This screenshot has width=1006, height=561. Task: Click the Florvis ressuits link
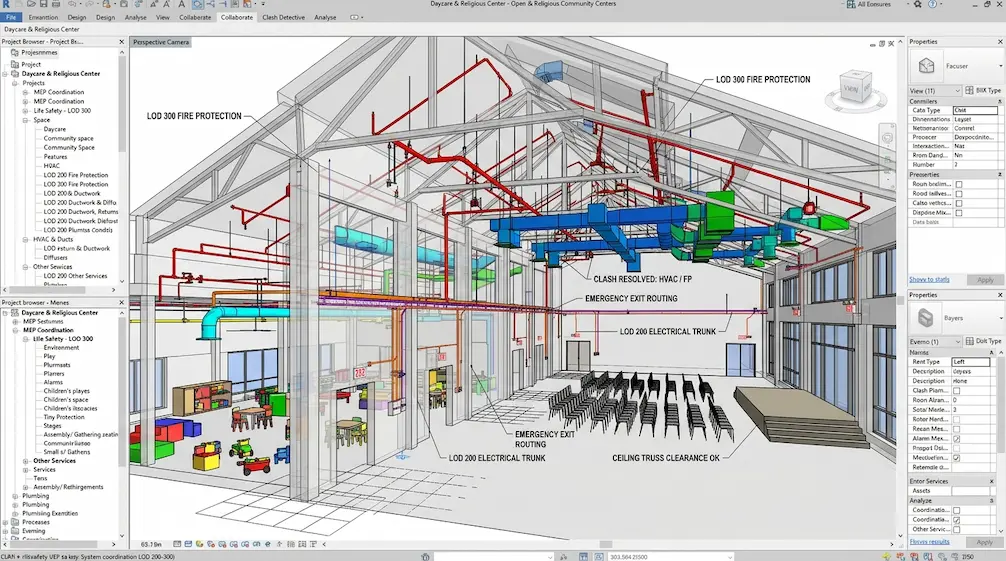[929, 542]
